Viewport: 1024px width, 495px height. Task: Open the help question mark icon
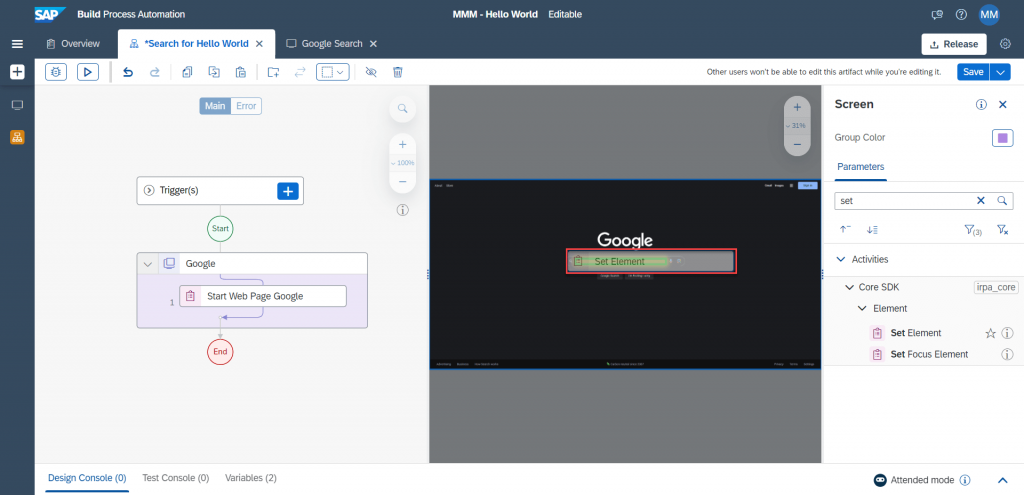(x=961, y=14)
